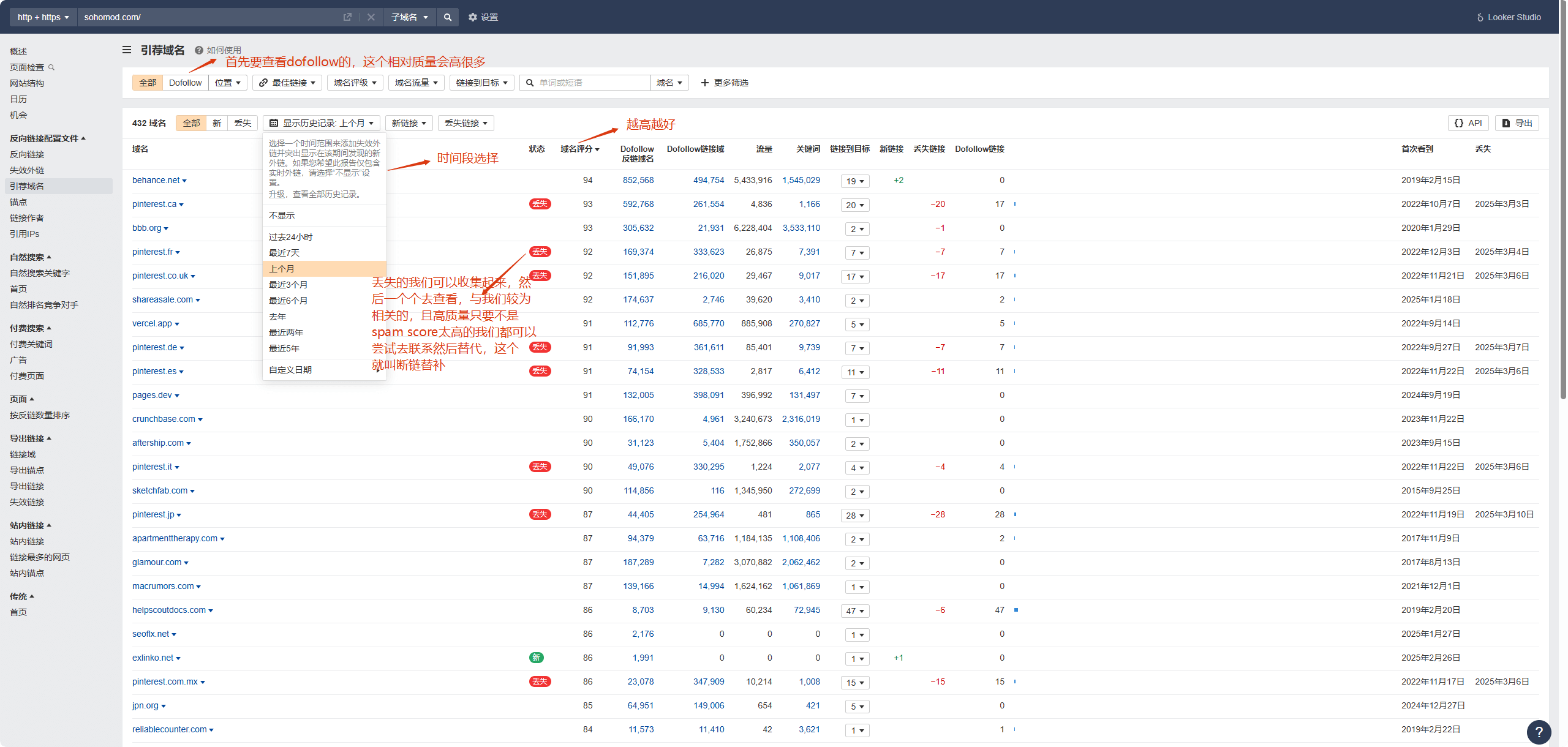
Task: Open 锚点 in the sidebar
Action: point(18,202)
